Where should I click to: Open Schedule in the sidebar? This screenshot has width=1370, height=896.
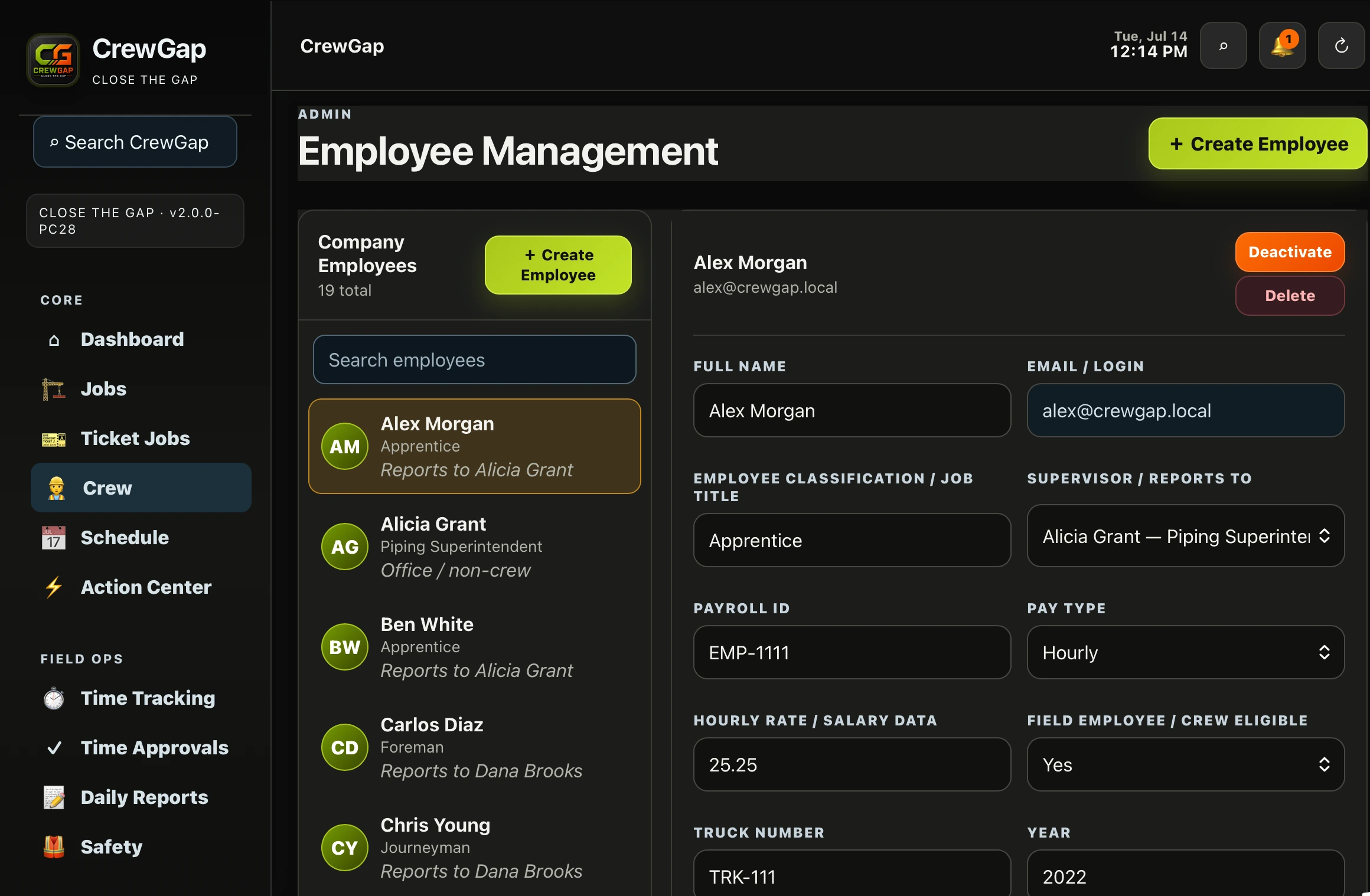(141, 538)
